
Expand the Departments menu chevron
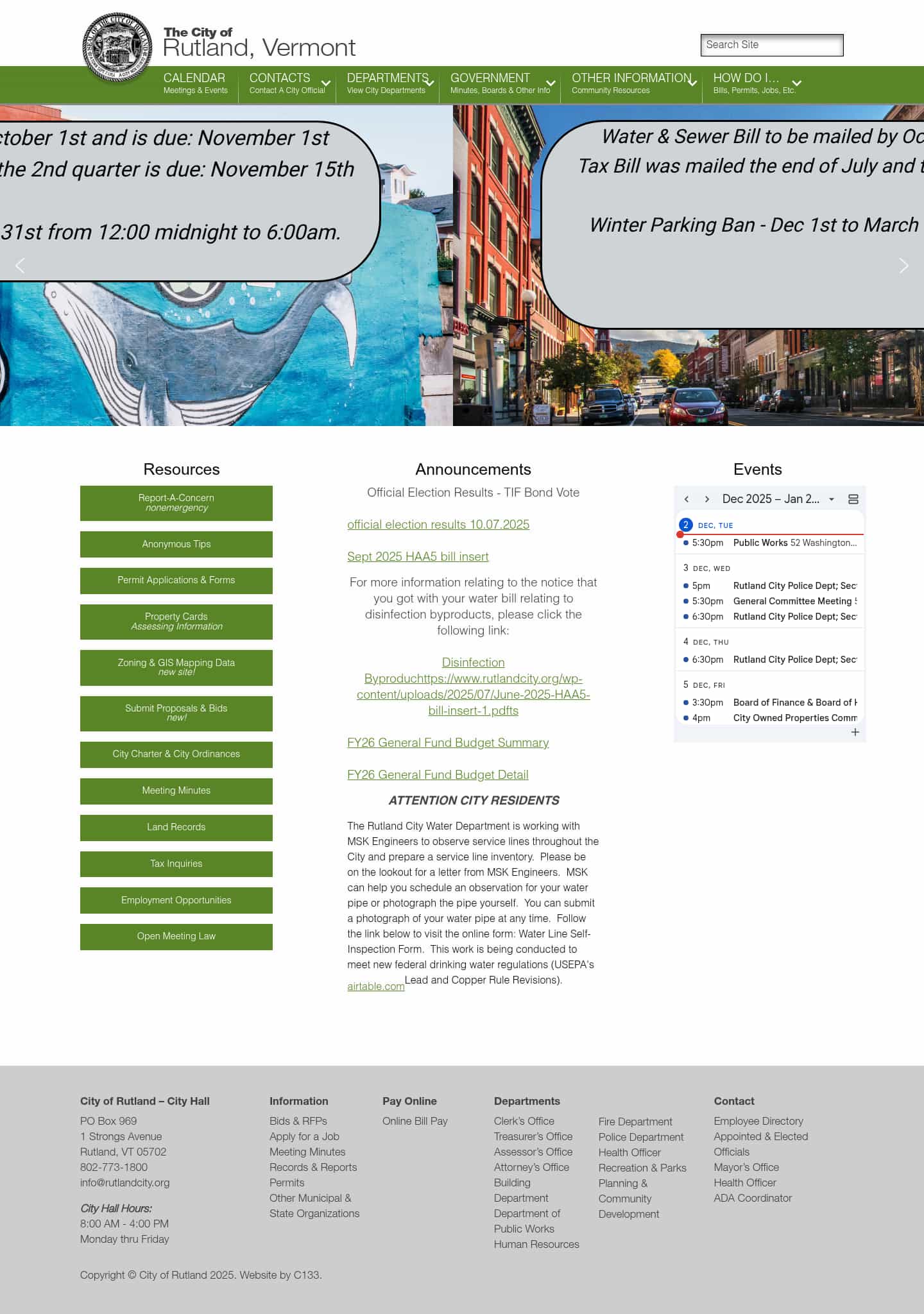click(430, 83)
